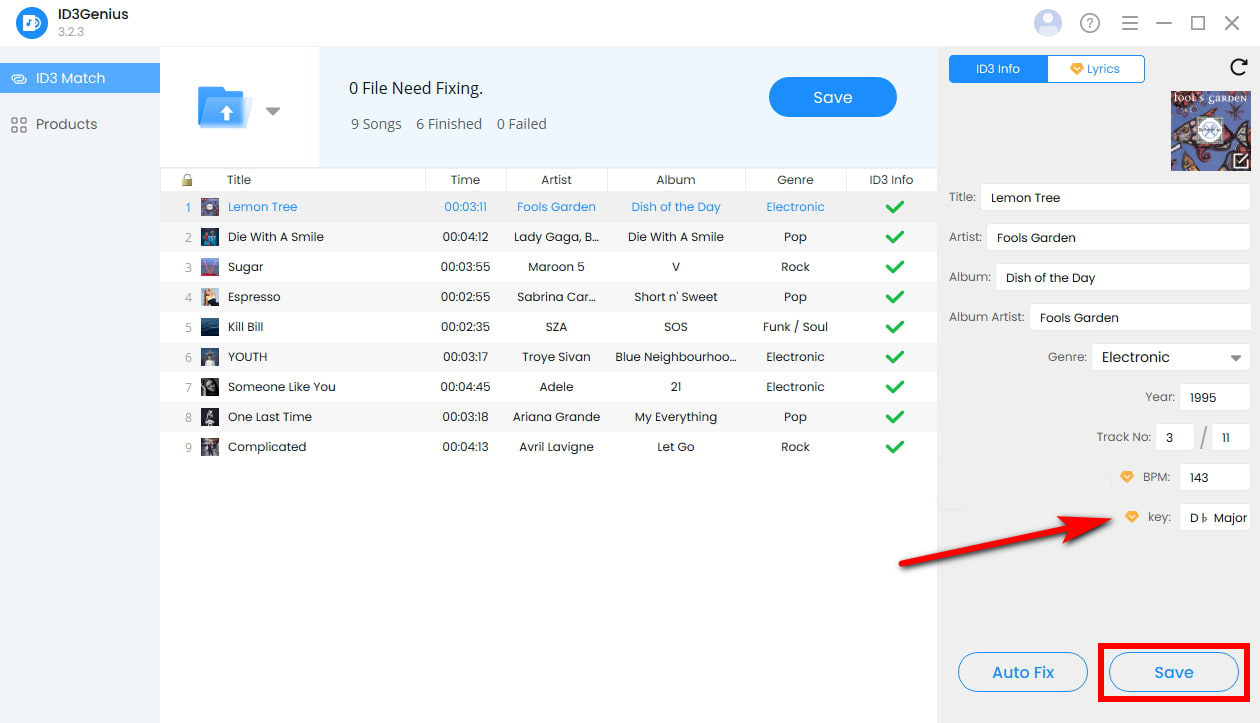Click the user account avatar icon
Screen dimensions: 1260x723
point(1047,22)
